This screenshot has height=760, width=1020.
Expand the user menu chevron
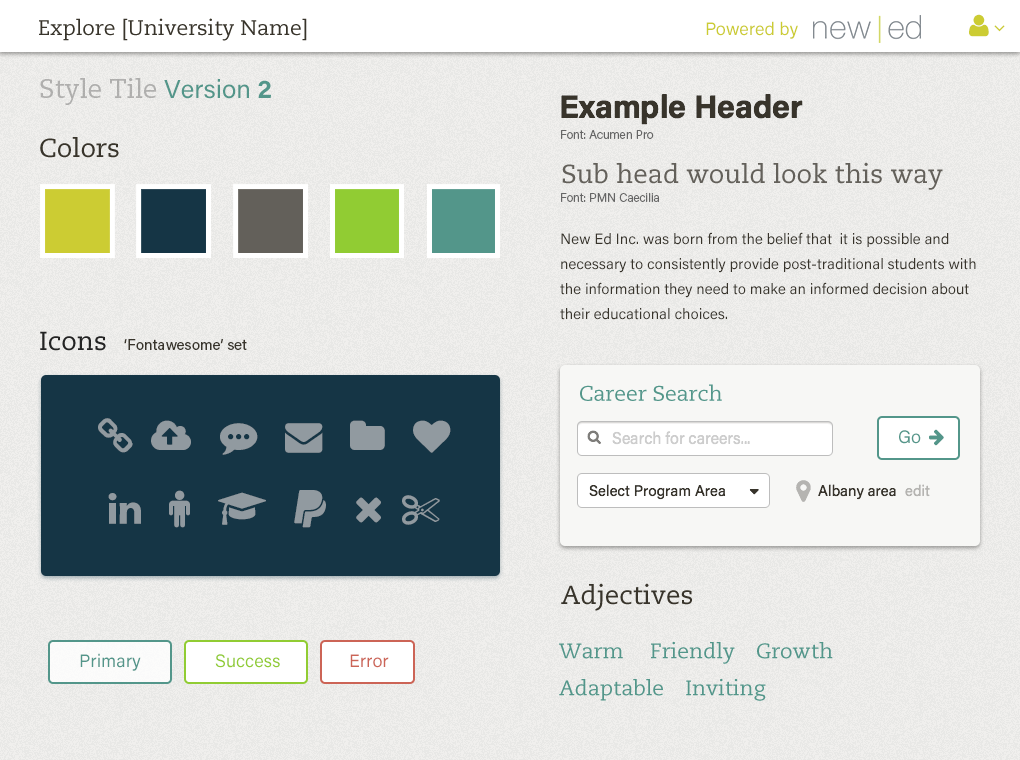pyautogui.click(x=1000, y=28)
